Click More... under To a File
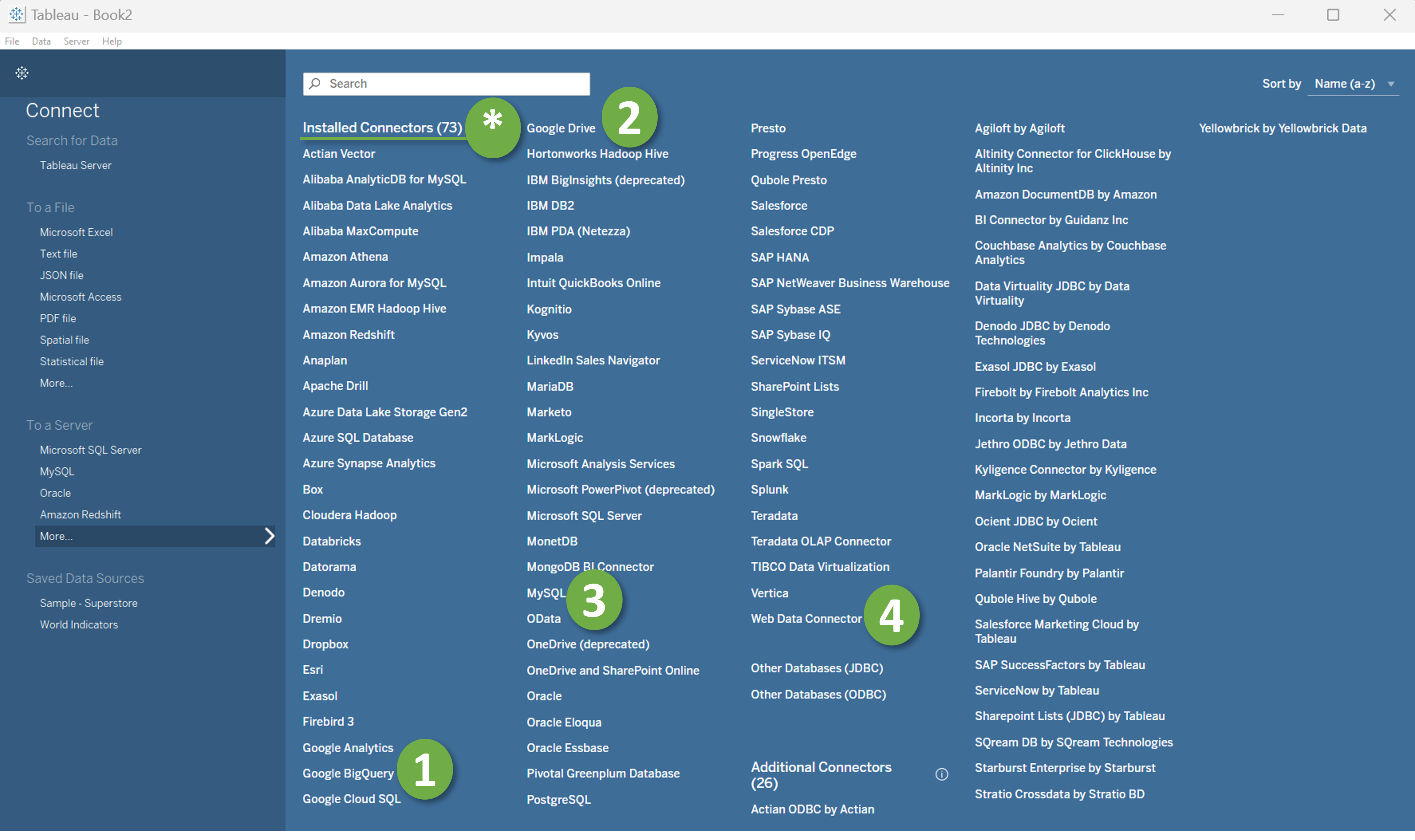The image size is (1415, 840). pos(56,383)
